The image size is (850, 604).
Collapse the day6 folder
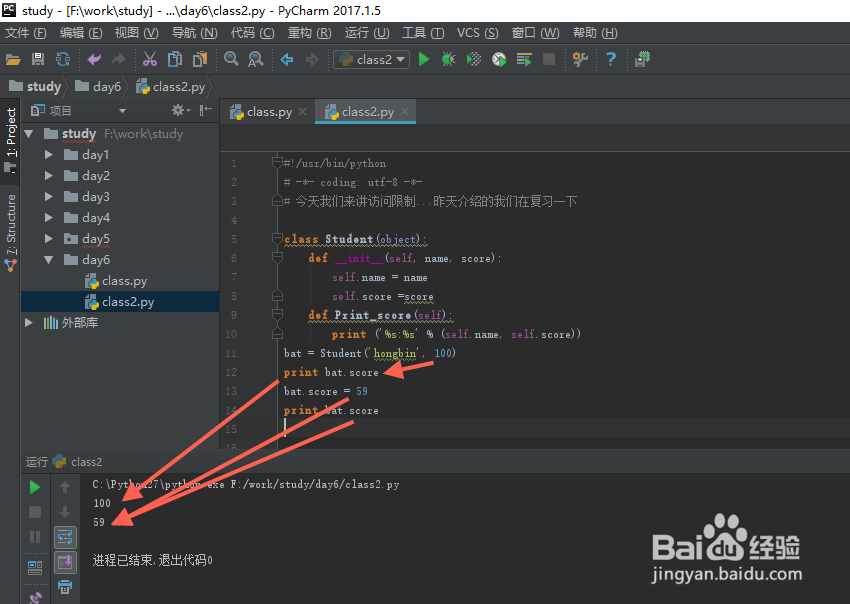point(48,260)
